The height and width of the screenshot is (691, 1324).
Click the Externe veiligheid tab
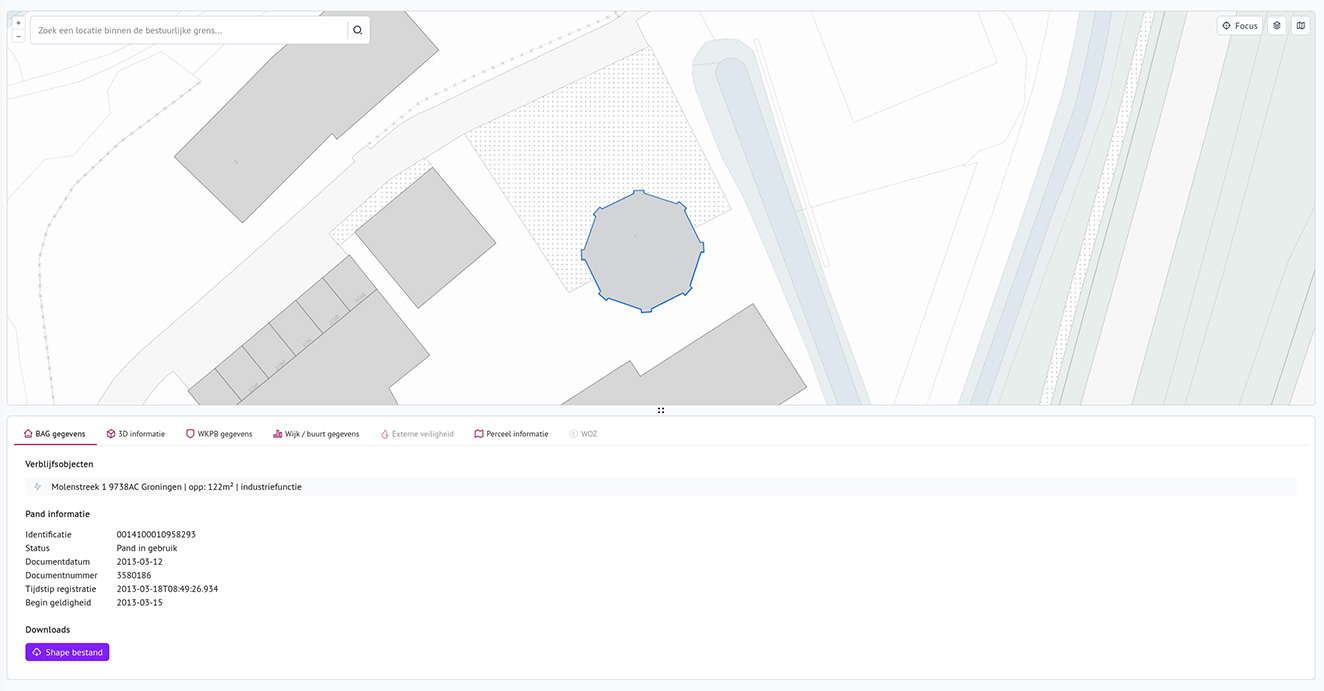418,433
